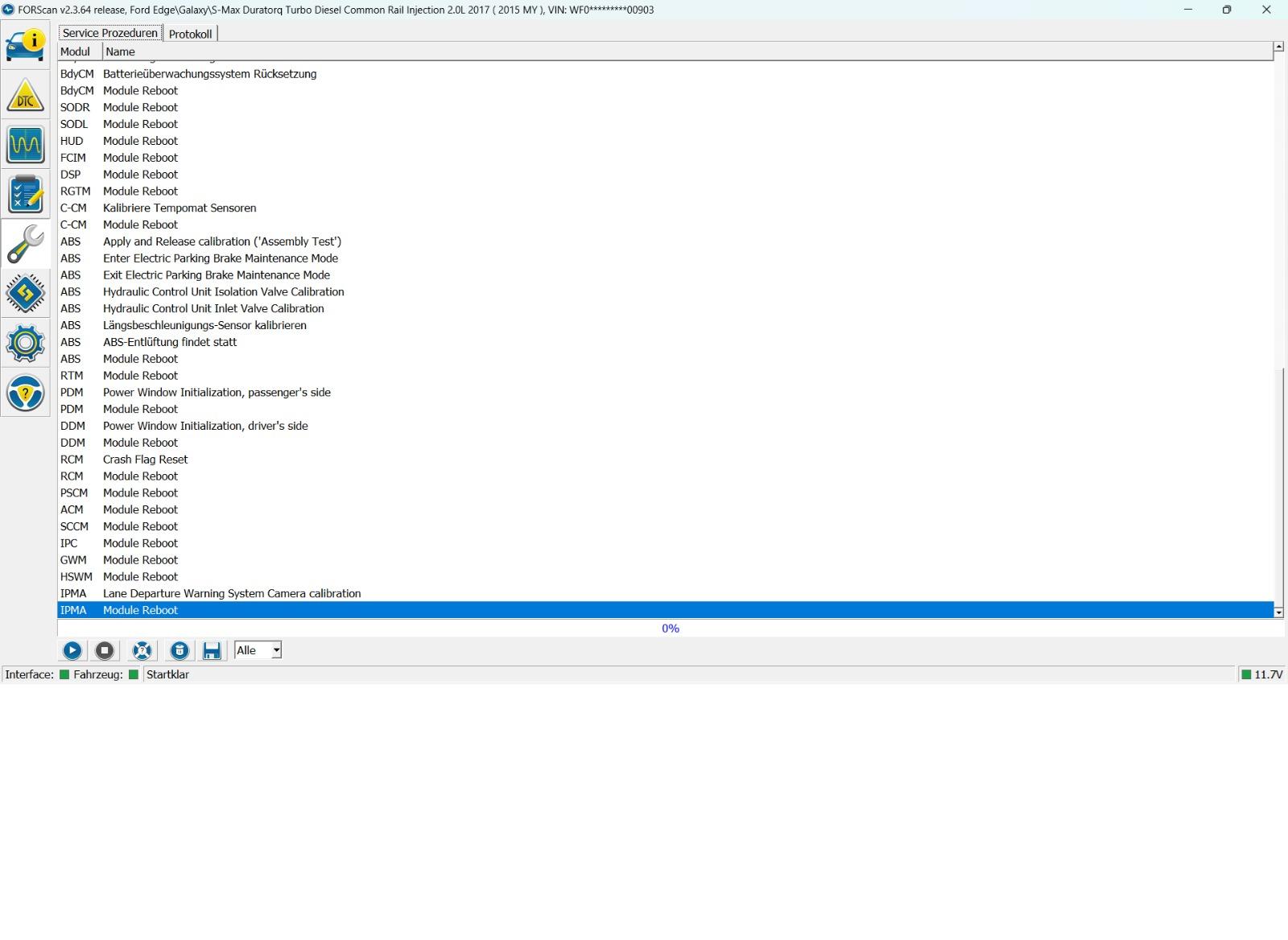Select Apply and Release calibration row
Image resolution: width=1288 pixels, height=940 pixels.
click(666, 241)
